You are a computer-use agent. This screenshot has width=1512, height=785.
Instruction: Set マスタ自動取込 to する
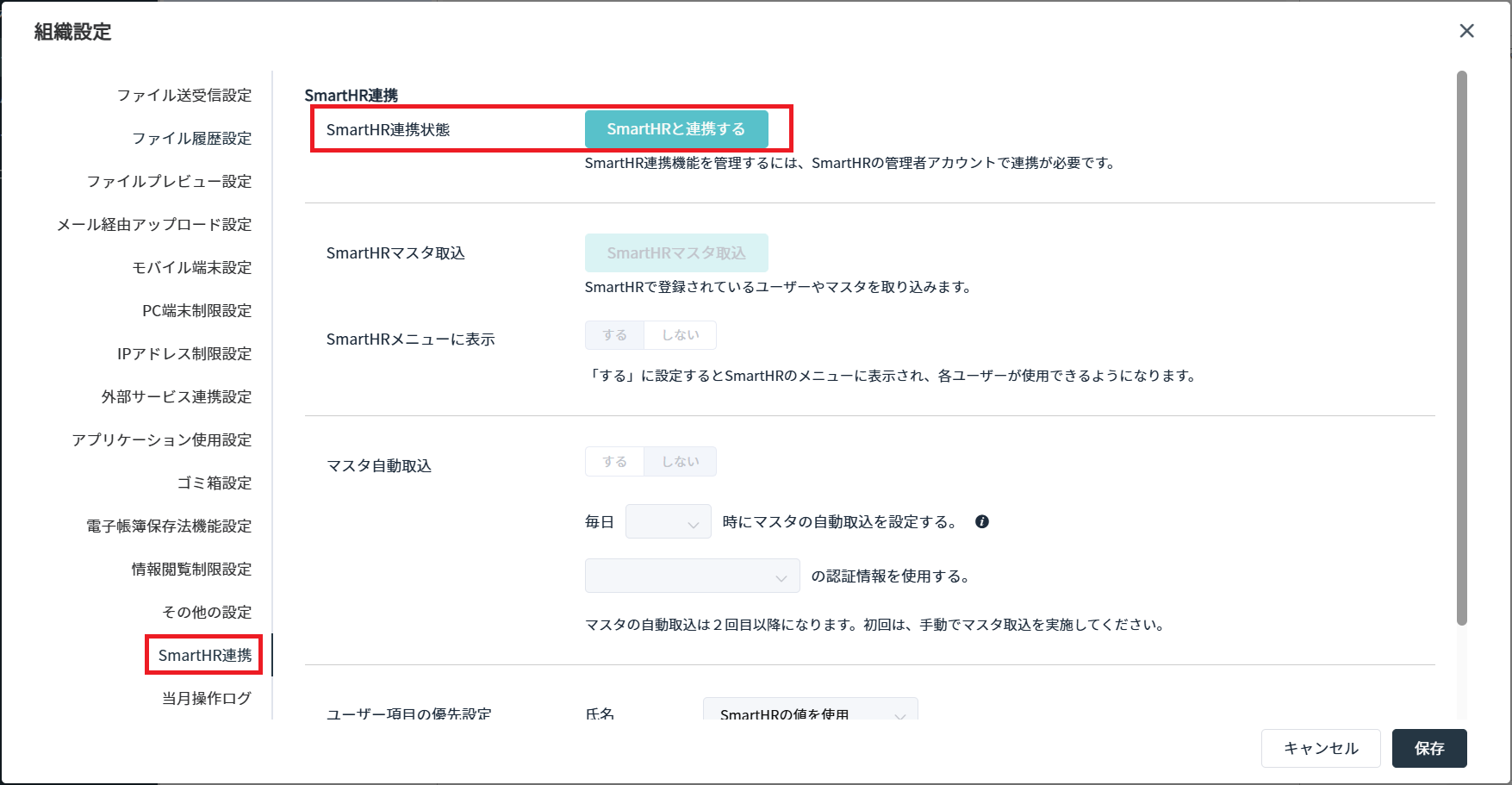coord(614,462)
